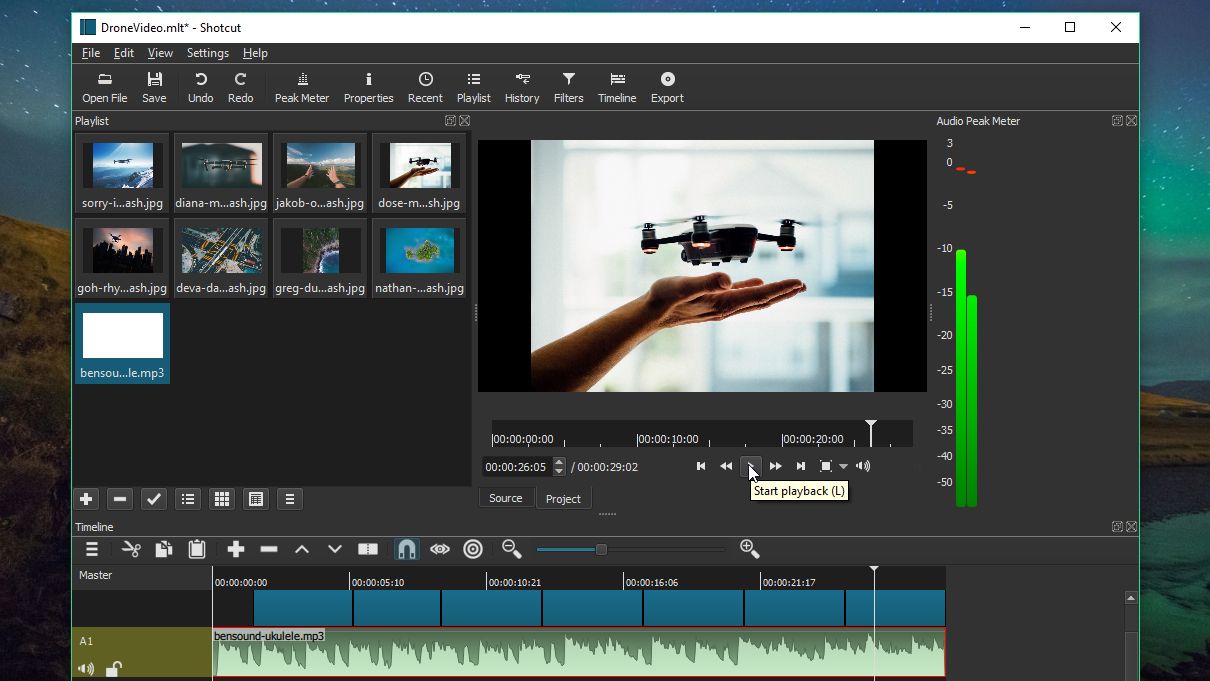This screenshot has width=1210, height=681.
Task: Save the DroneVideo project
Action: pos(154,86)
